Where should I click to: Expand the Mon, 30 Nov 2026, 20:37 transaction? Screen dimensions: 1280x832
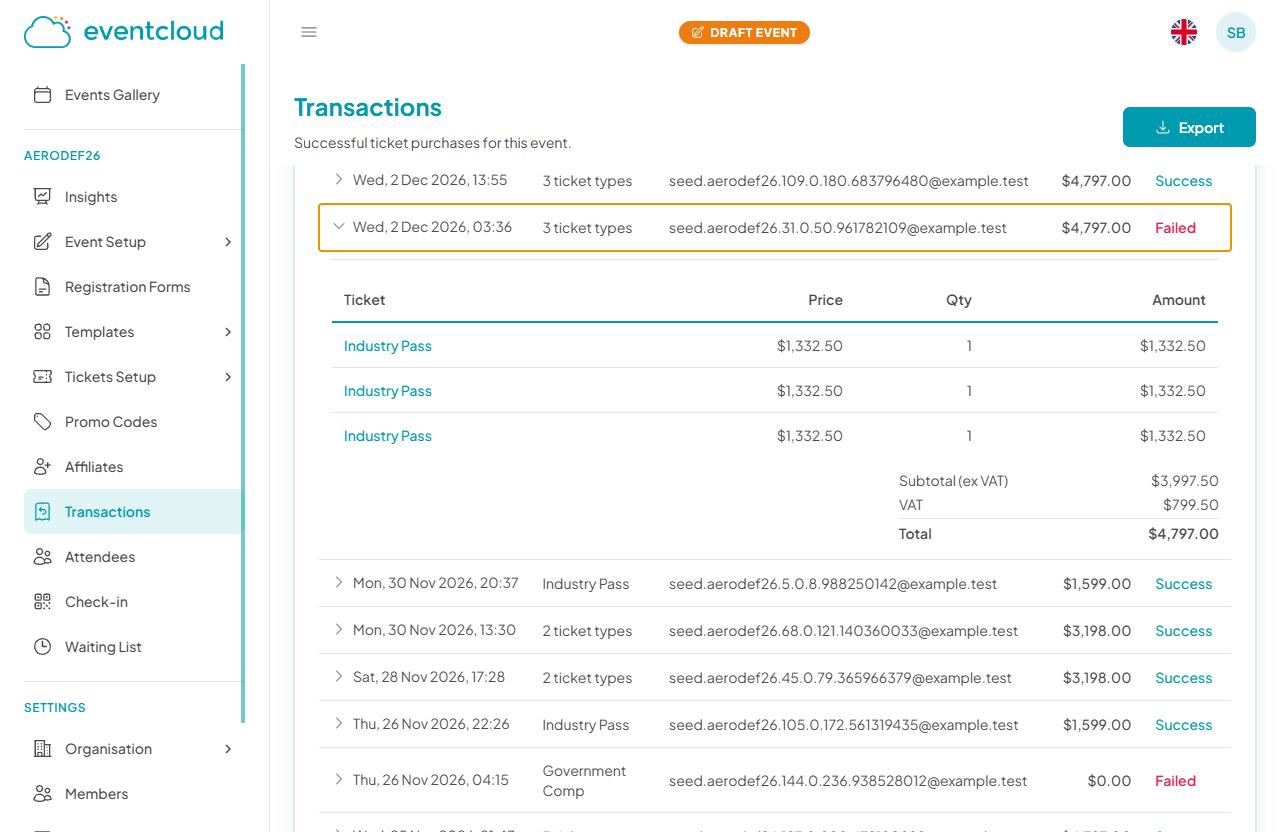click(x=339, y=583)
